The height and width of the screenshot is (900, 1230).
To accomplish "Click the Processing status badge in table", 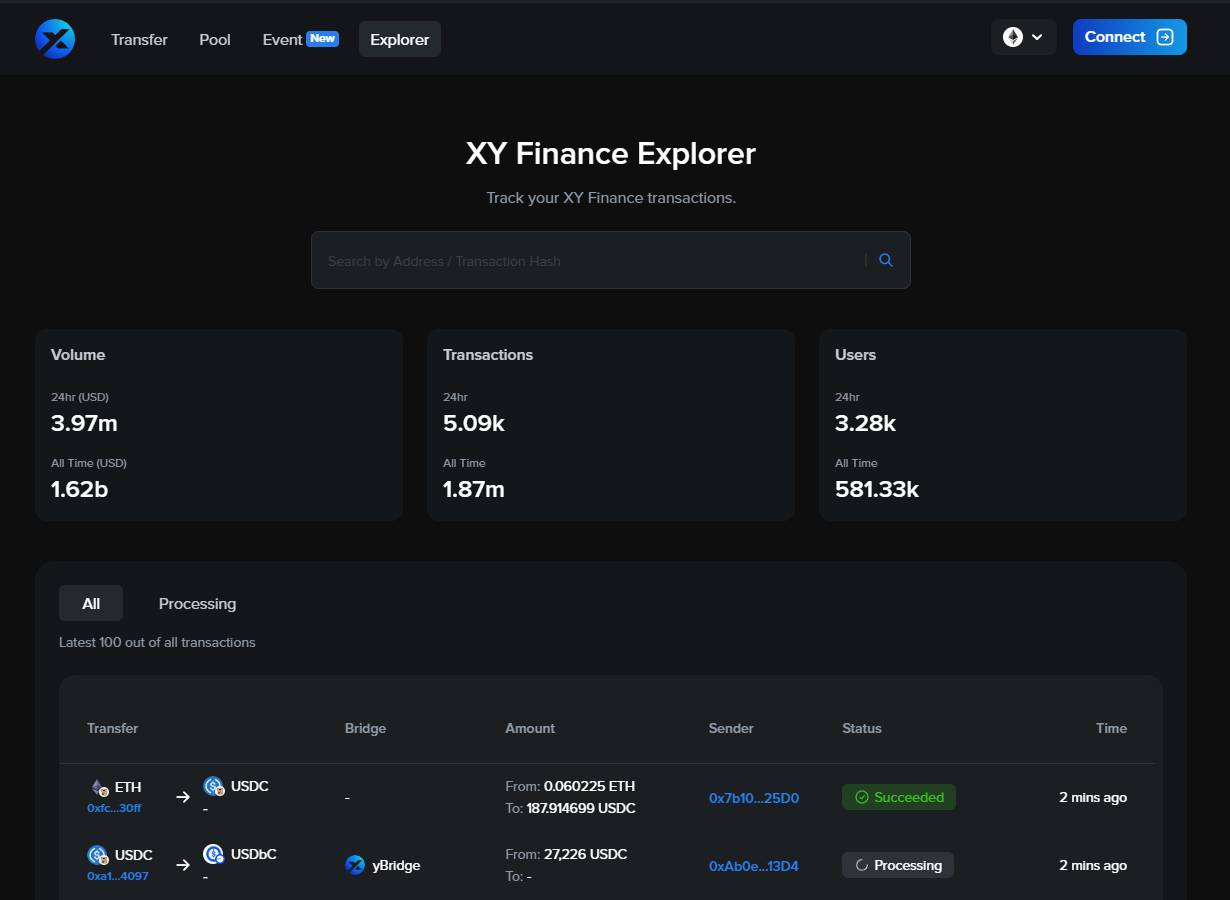I will pos(898,865).
